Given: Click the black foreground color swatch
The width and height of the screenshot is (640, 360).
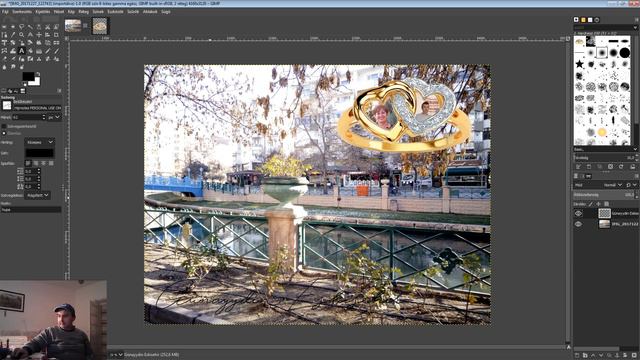Looking at the screenshot, I should pyautogui.click(x=28, y=76).
